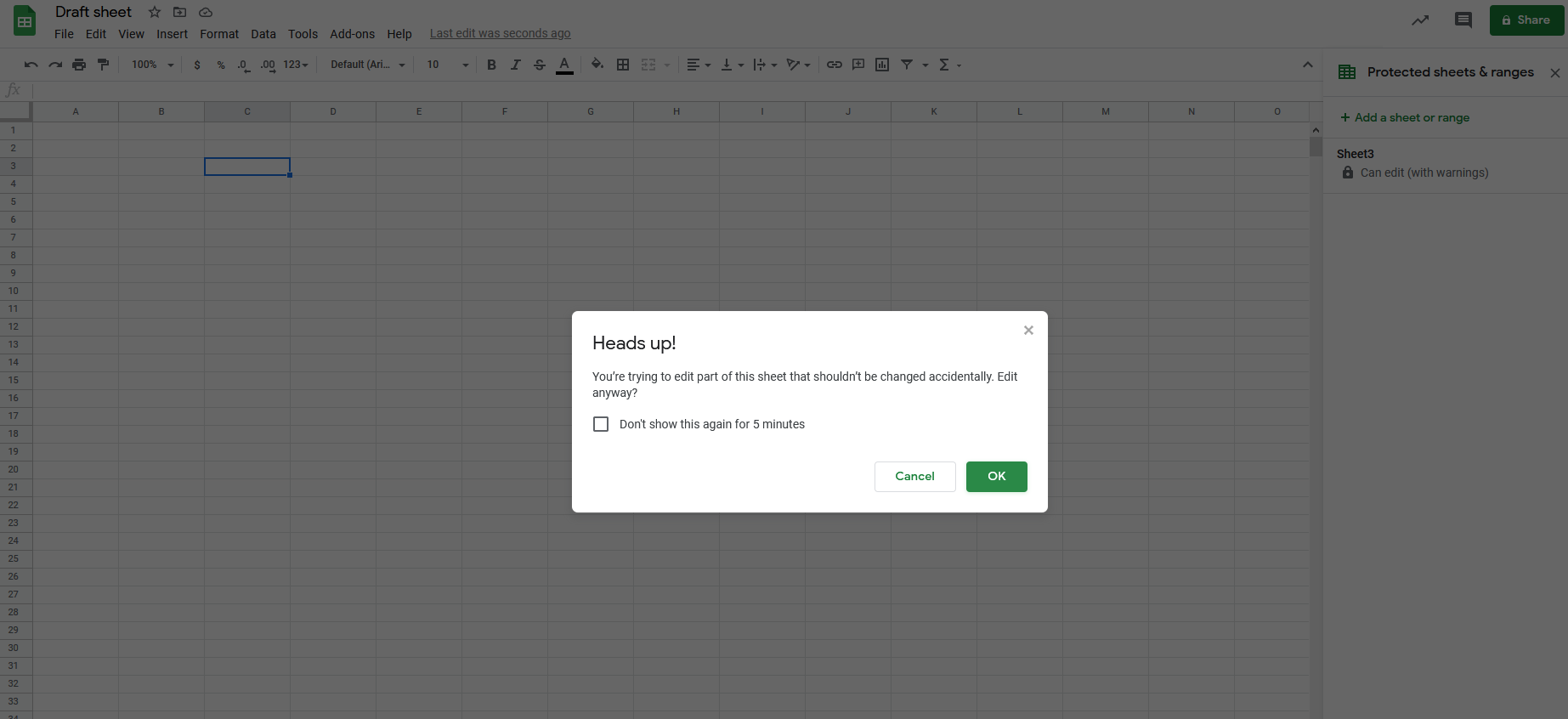Click OK in Heads up dialog
Image resolution: width=1568 pixels, height=719 pixels.
point(996,477)
